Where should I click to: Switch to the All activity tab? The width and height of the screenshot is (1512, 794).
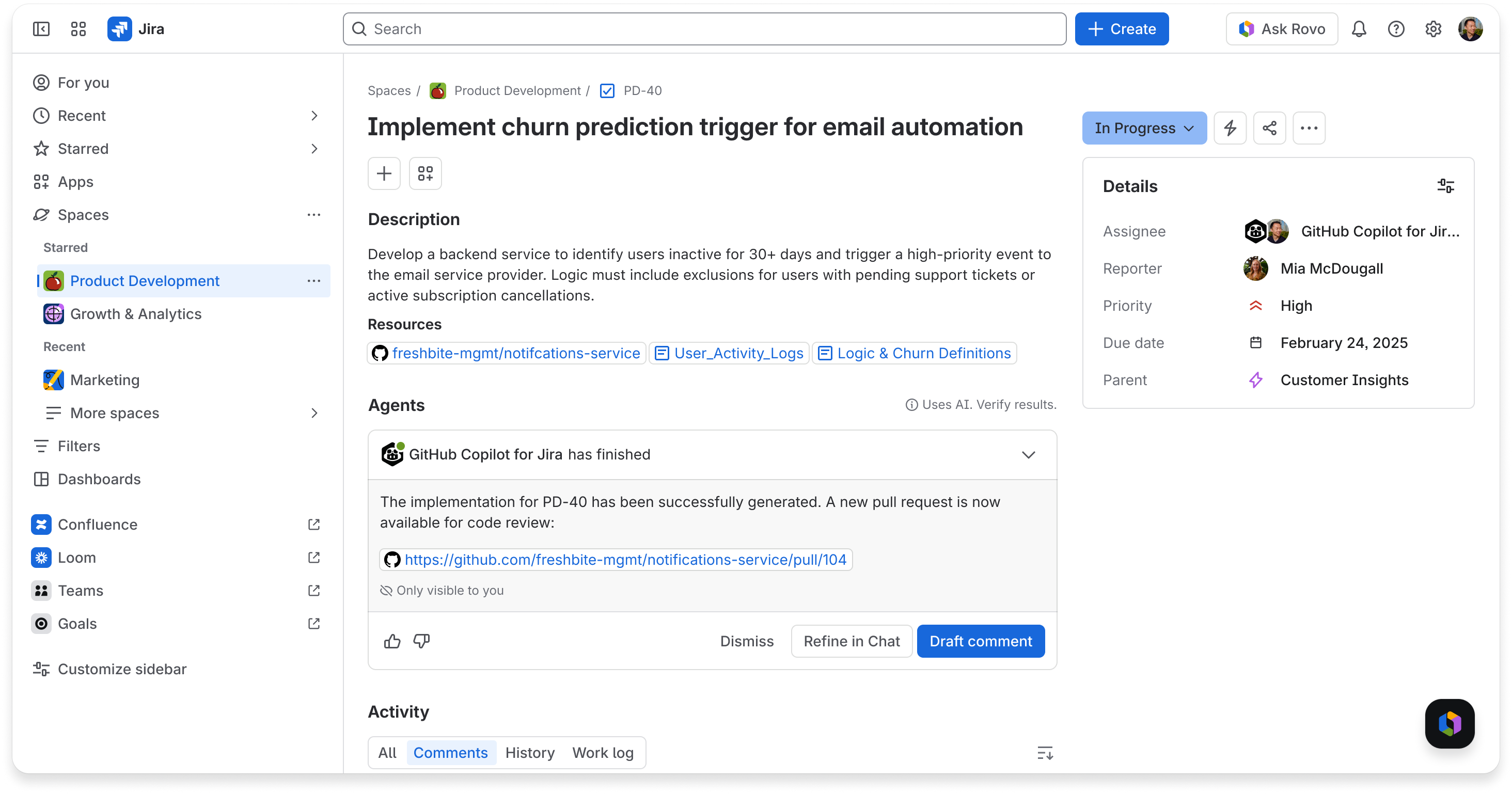click(x=387, y=753)
